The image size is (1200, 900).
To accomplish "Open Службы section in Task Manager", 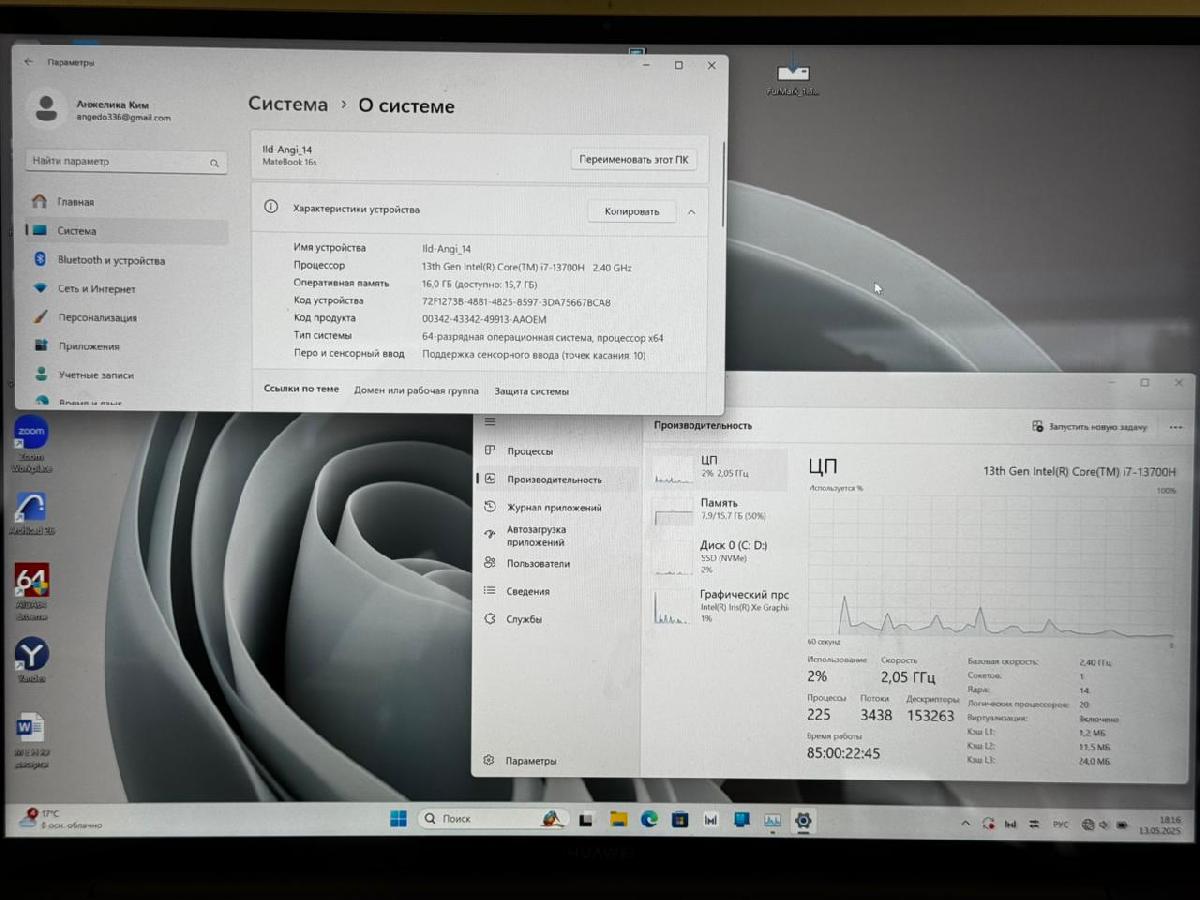I will [x=525, y=619].
